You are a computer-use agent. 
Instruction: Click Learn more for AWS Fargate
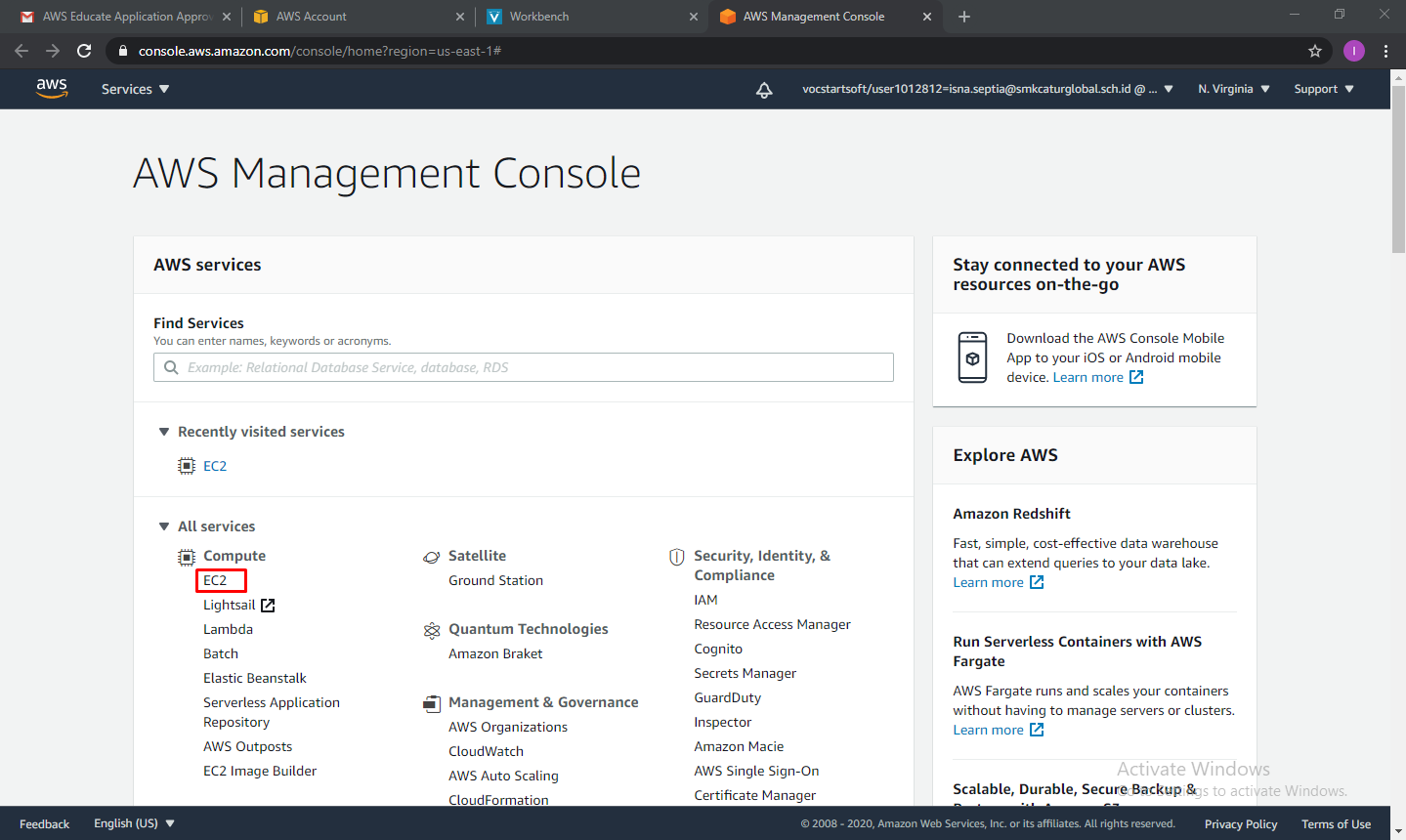pyautogui.click(x=988, y=730)
